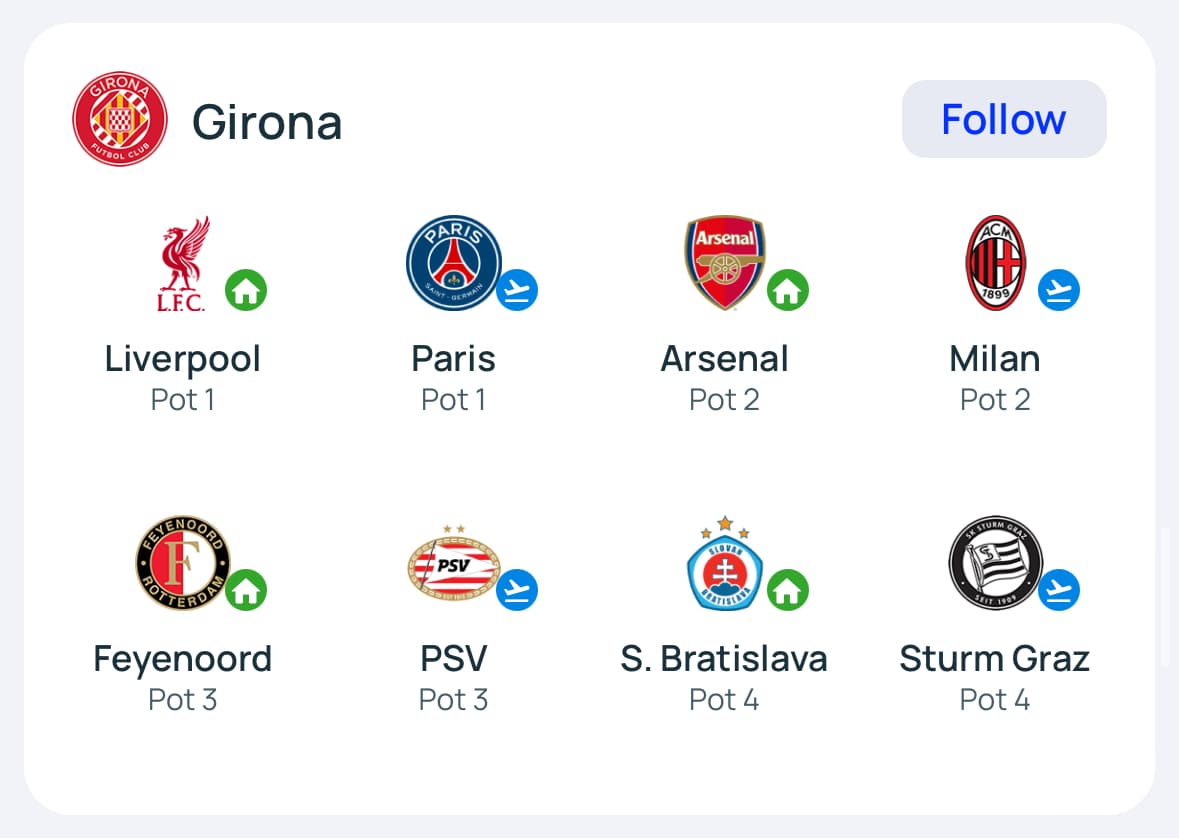The image size is (1179, 838).
Task: Tap the Arsenal cannon crest
Action: coord(724,264)
